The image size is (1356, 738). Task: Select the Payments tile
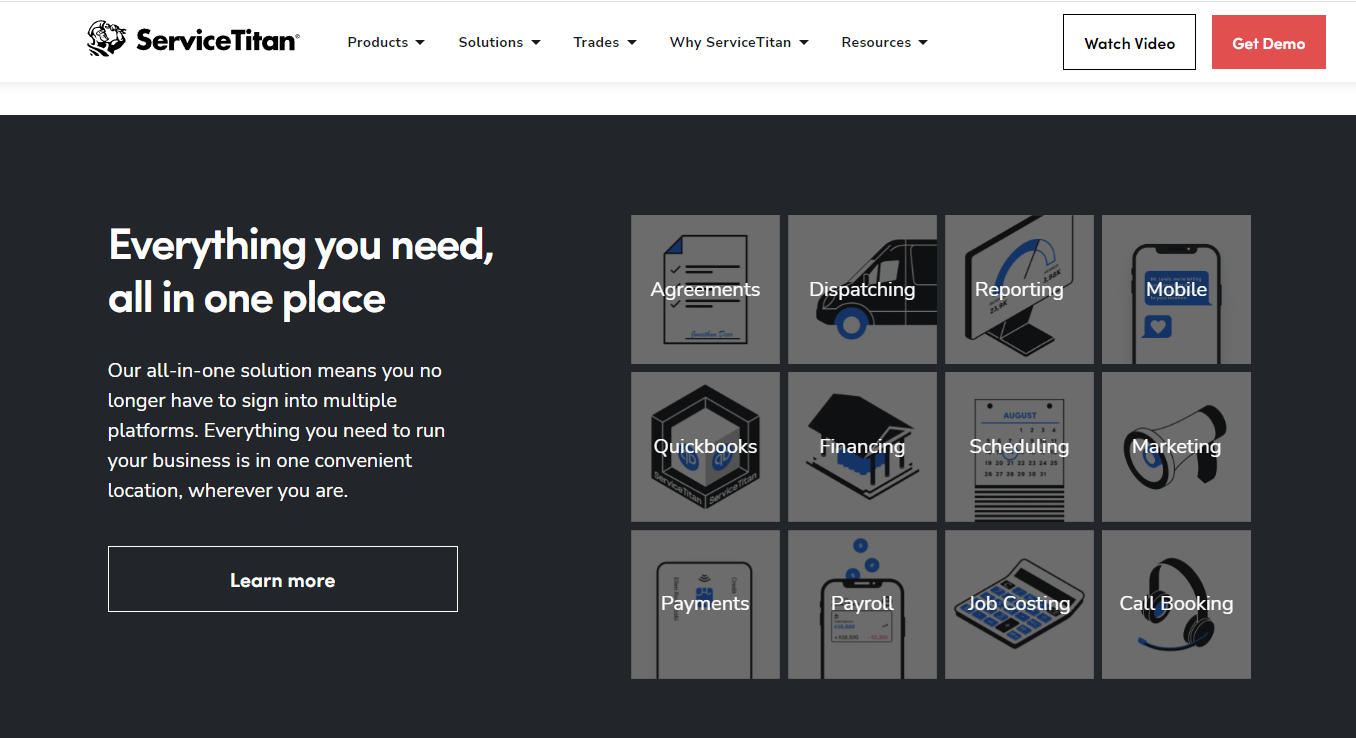[x=705, y=604]
